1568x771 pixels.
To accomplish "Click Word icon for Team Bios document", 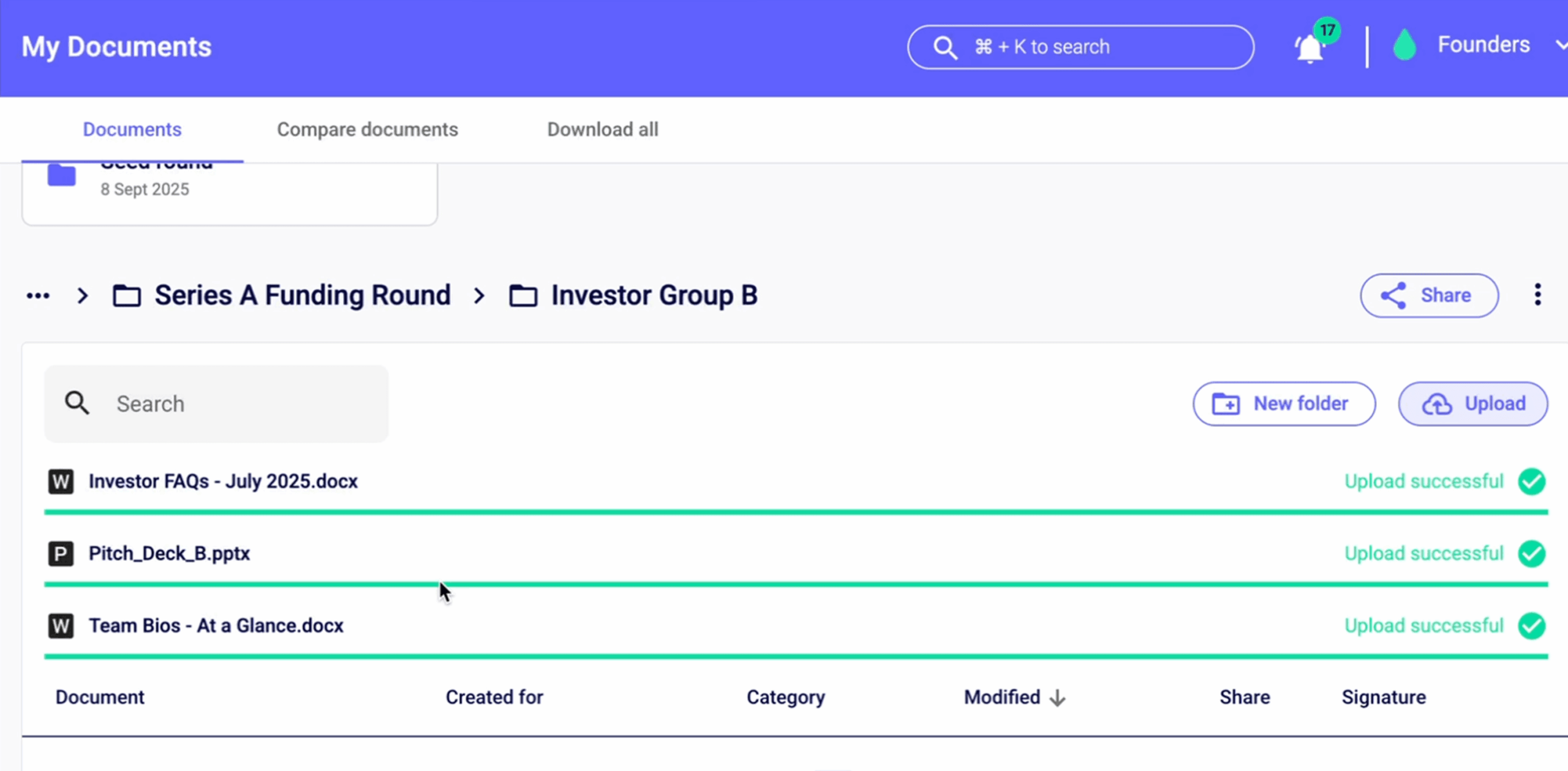I will 61,626.
